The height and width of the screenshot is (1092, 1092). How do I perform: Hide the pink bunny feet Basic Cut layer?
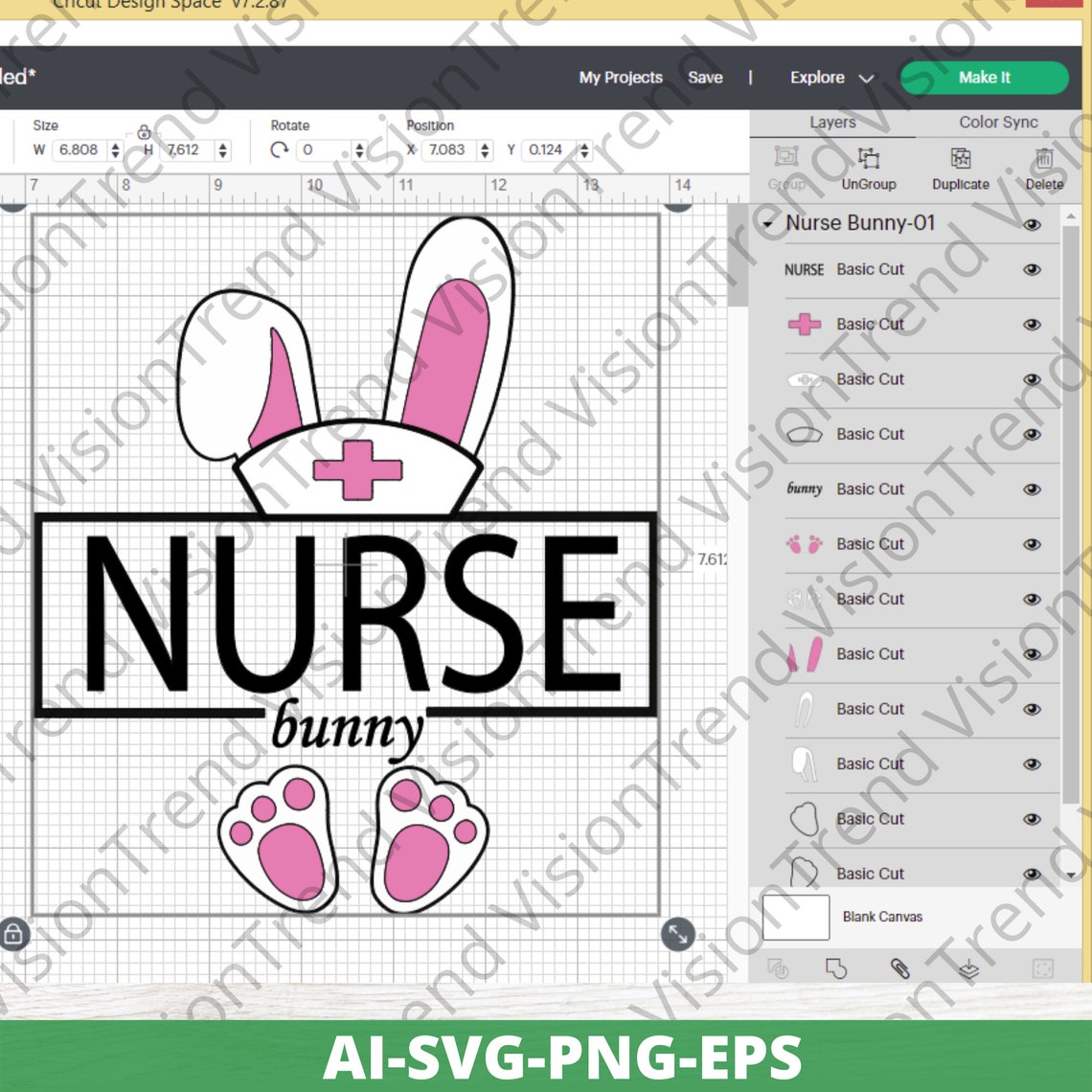(1033, 544)
